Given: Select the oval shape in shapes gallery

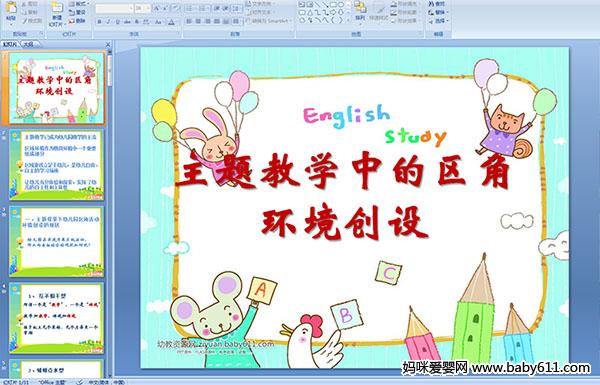Looking at the screenshot, I should [x=341, y=4].
